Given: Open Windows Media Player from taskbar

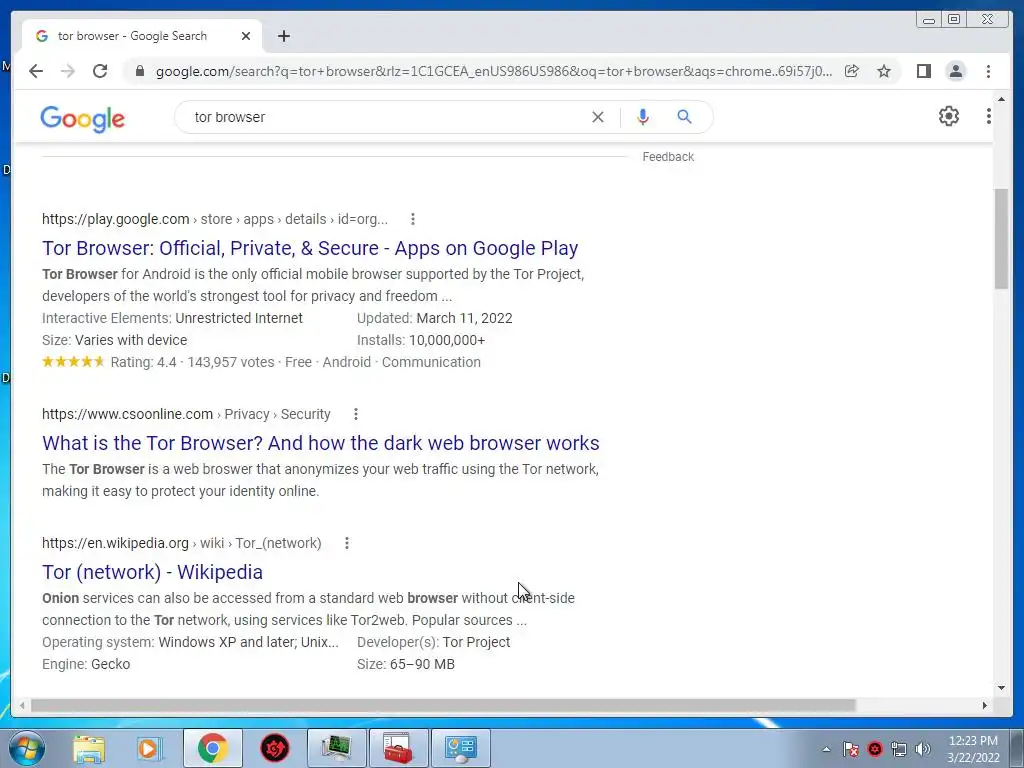Looking at the screenshot, I should coord(148,748).
